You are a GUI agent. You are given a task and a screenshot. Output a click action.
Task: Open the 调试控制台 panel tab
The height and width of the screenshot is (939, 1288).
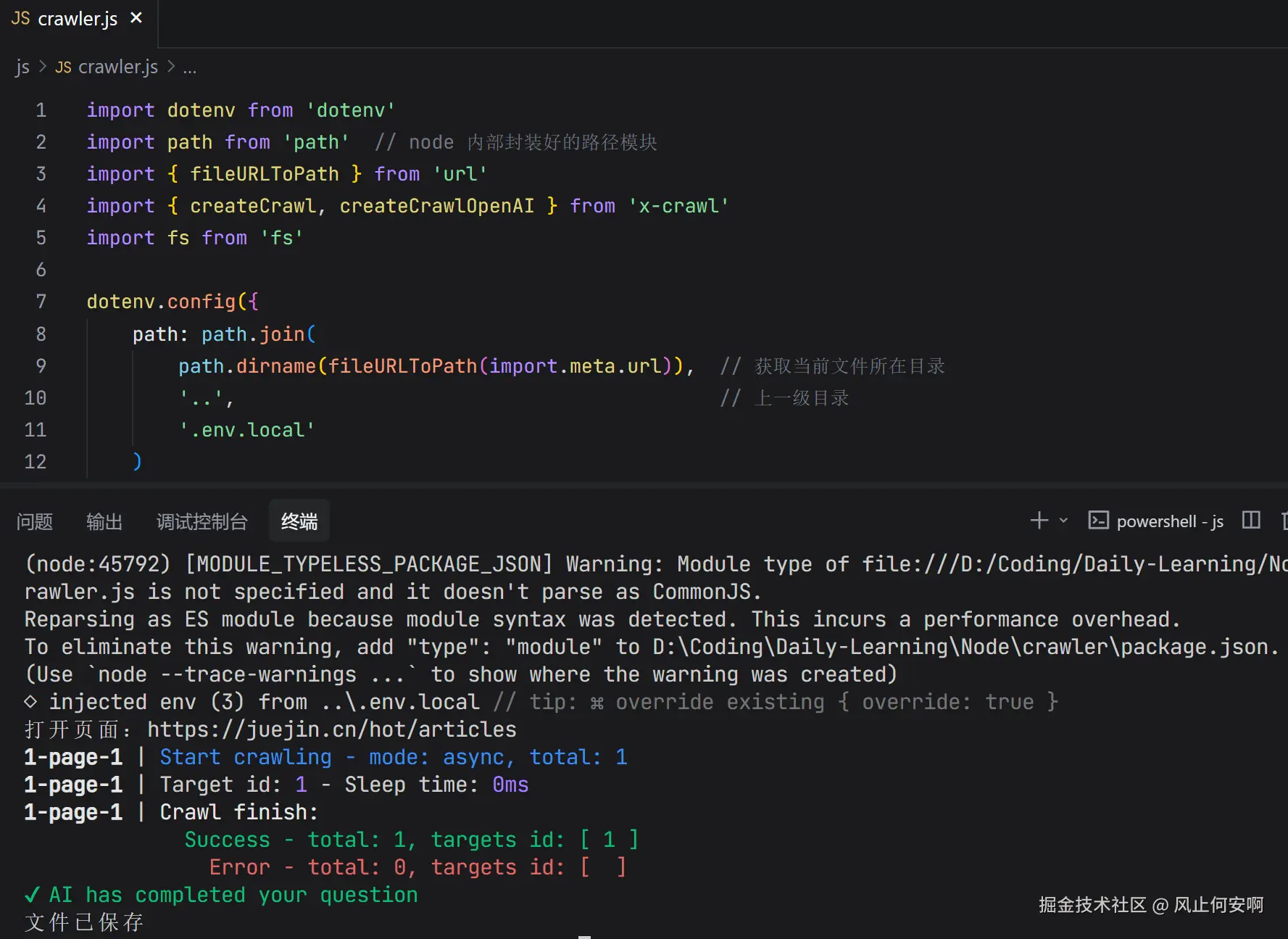(x=202, y=521)
